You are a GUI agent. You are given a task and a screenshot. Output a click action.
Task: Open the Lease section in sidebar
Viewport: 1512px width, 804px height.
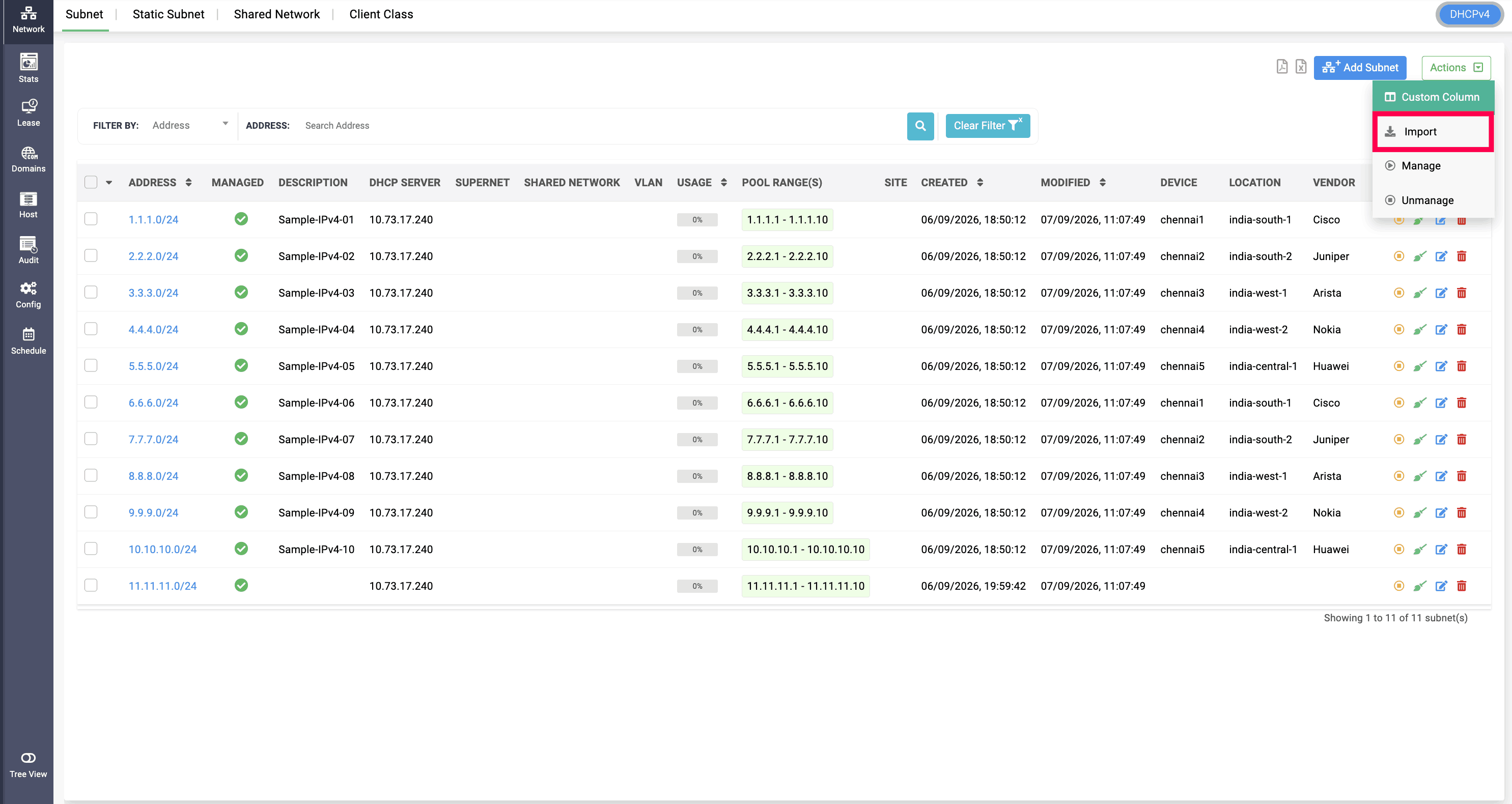pos(28,112)
